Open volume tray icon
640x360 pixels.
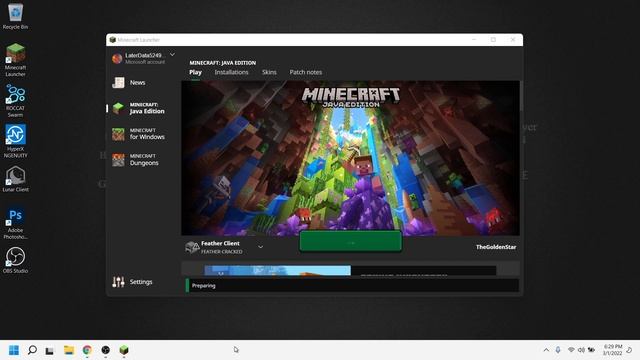[x=581, y=350]
